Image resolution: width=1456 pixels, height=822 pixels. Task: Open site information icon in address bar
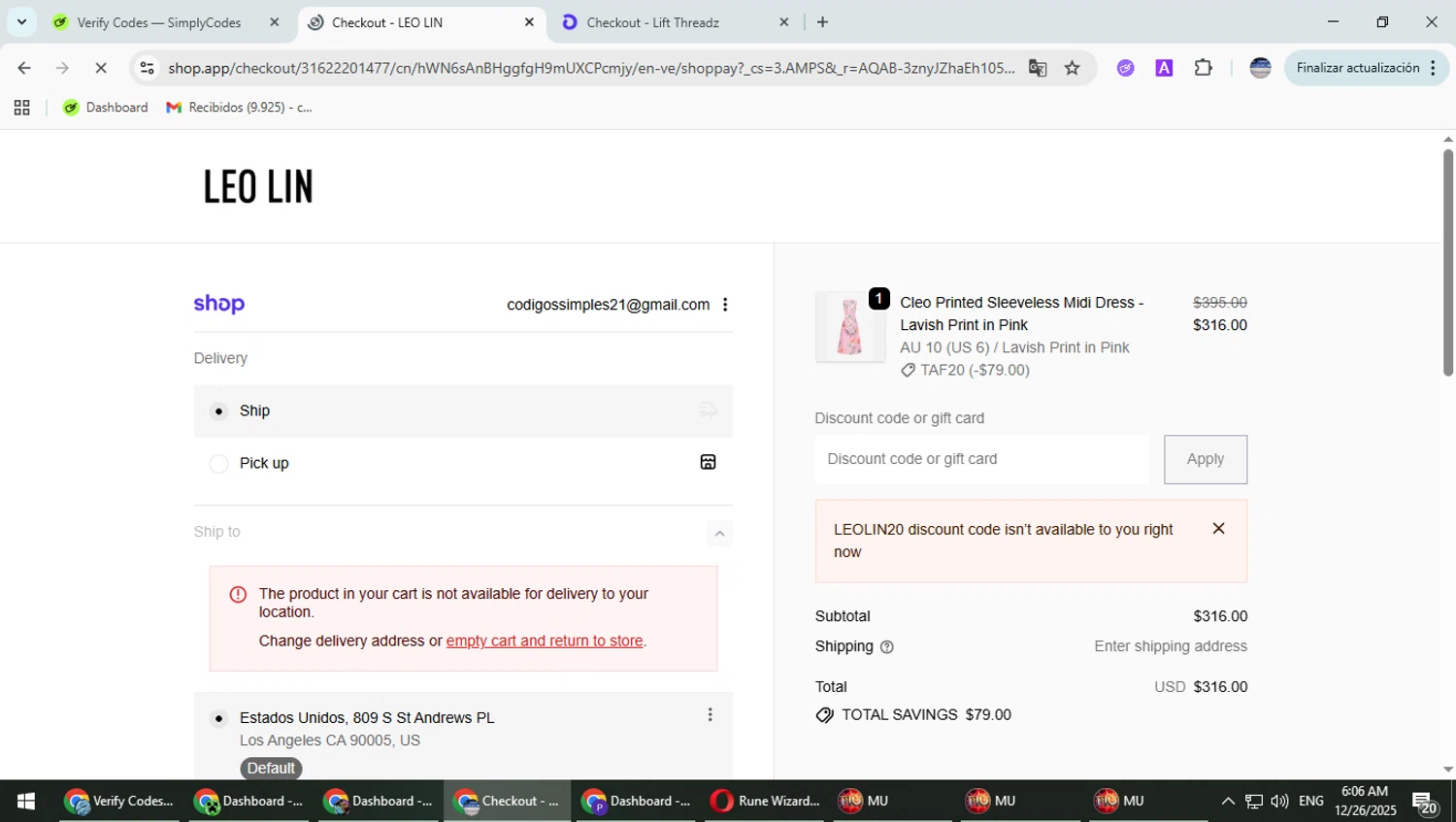point(147,68)
